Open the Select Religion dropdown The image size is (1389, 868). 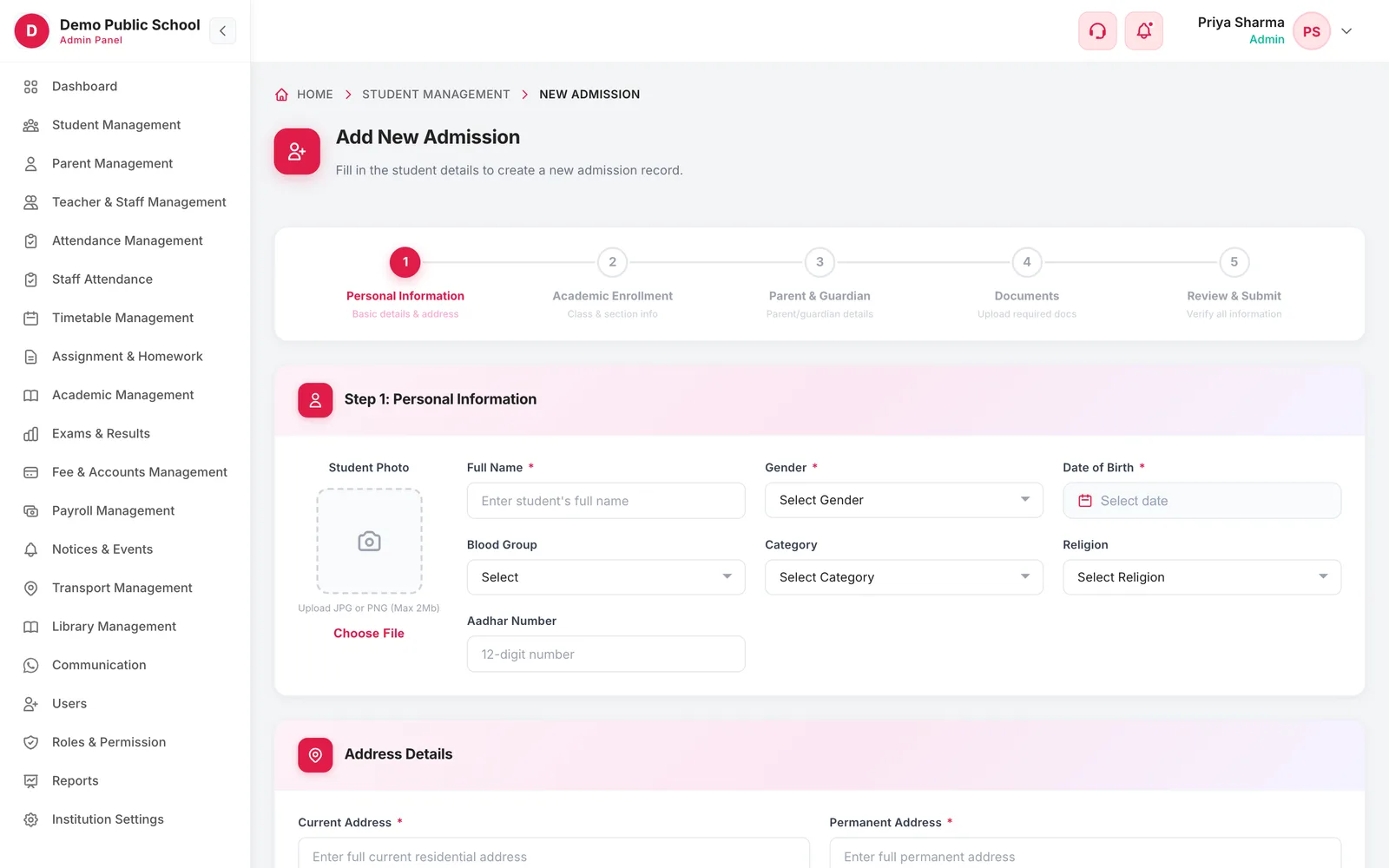[1201, 577]
